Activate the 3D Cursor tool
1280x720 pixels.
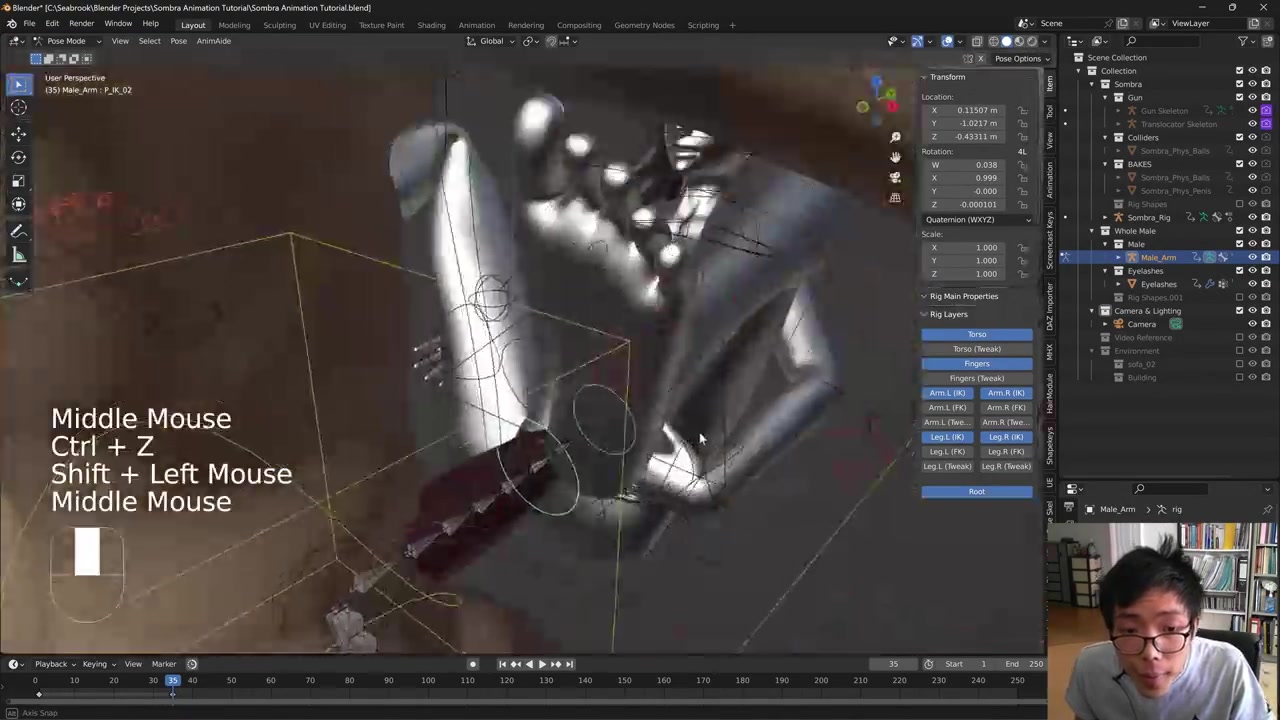point(18,108)
